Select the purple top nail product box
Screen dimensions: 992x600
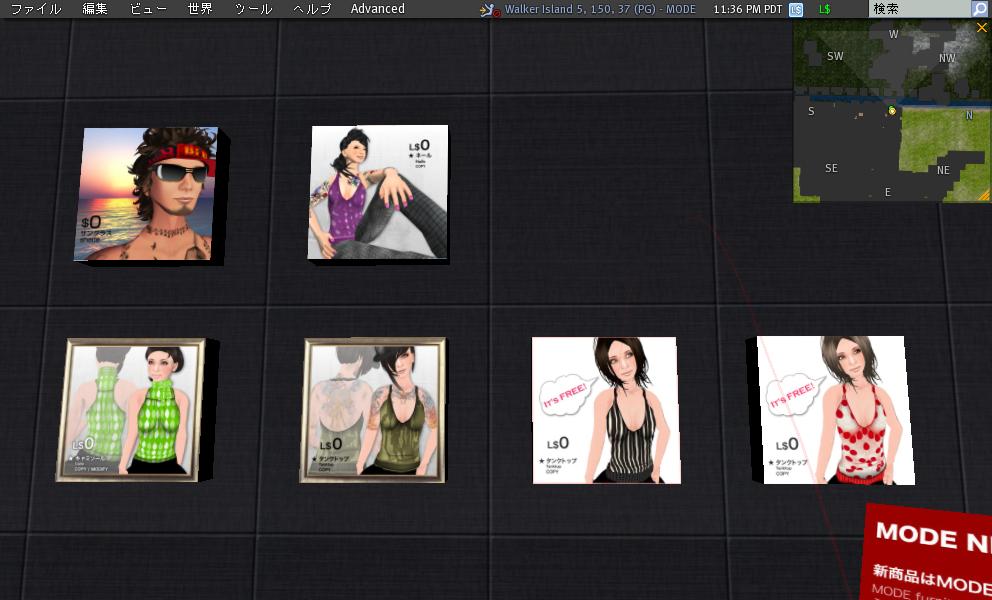378,192
